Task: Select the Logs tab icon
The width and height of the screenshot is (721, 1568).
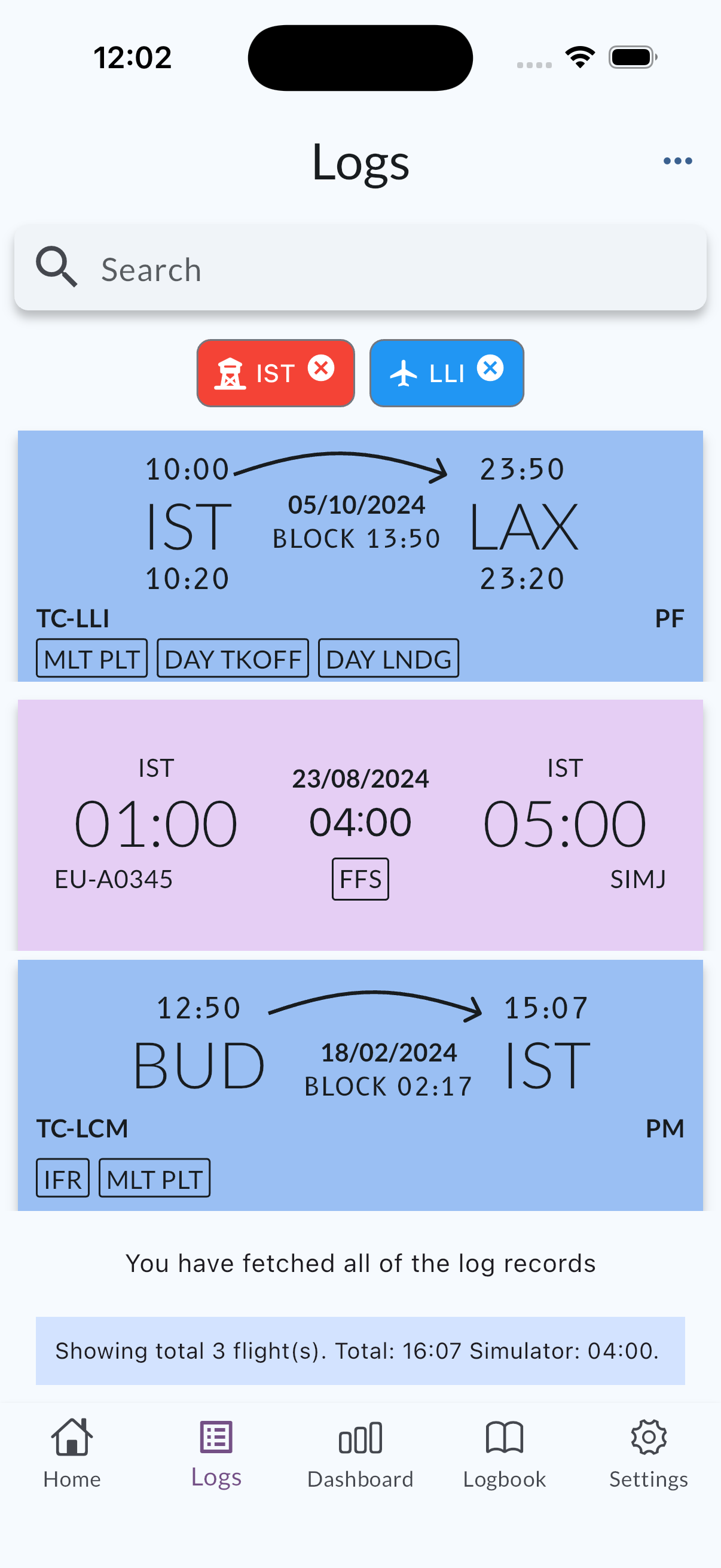Action: pos(216,1438)
